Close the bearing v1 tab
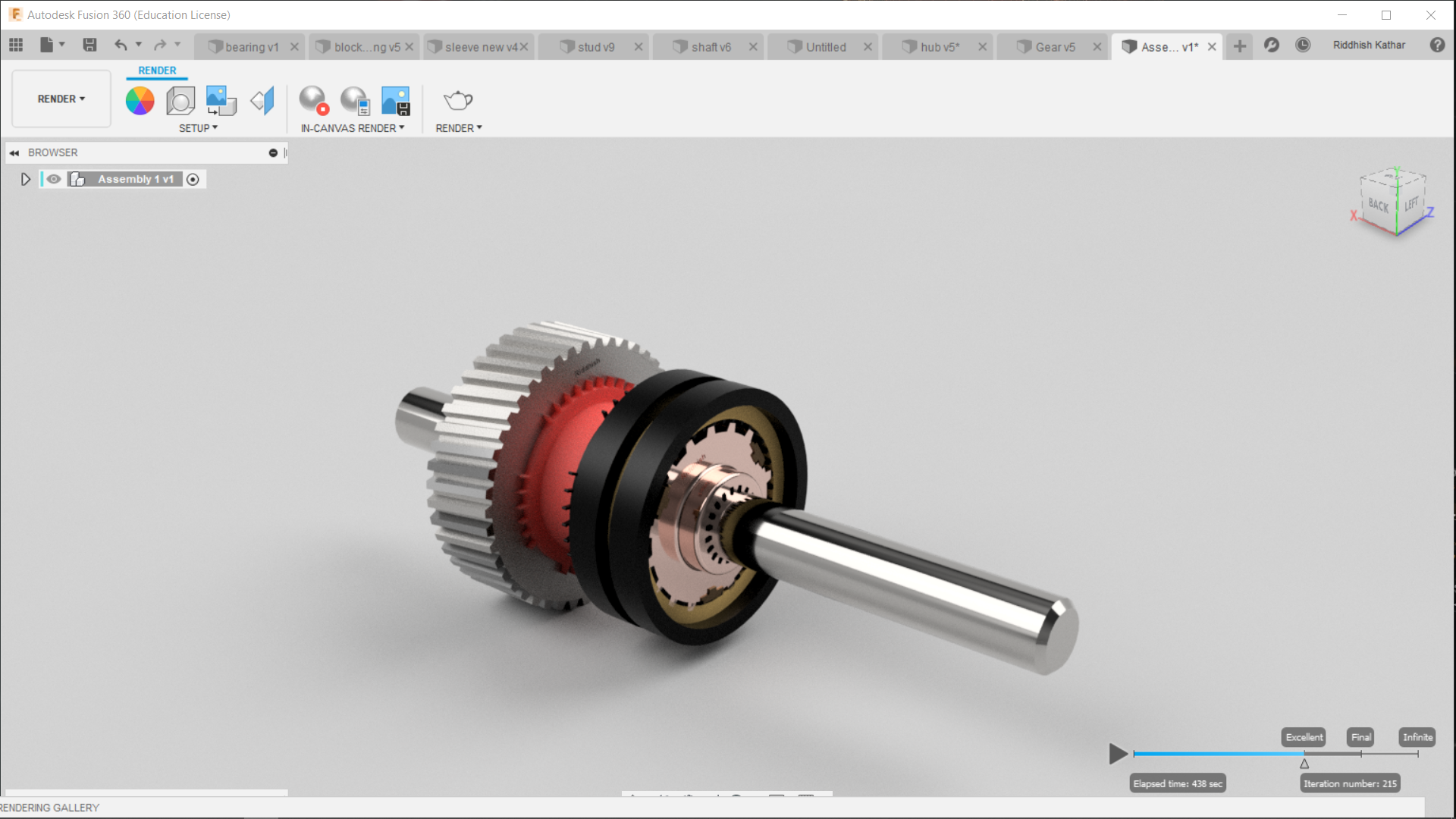 coord(294,47)
